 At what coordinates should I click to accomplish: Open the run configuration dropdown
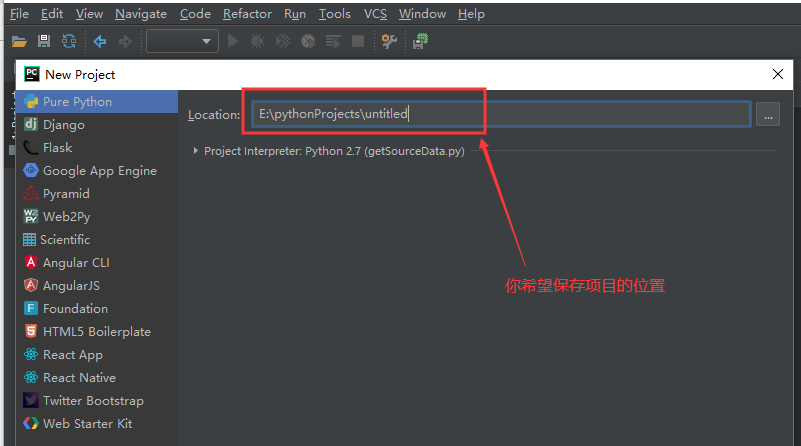pos(182,41)
